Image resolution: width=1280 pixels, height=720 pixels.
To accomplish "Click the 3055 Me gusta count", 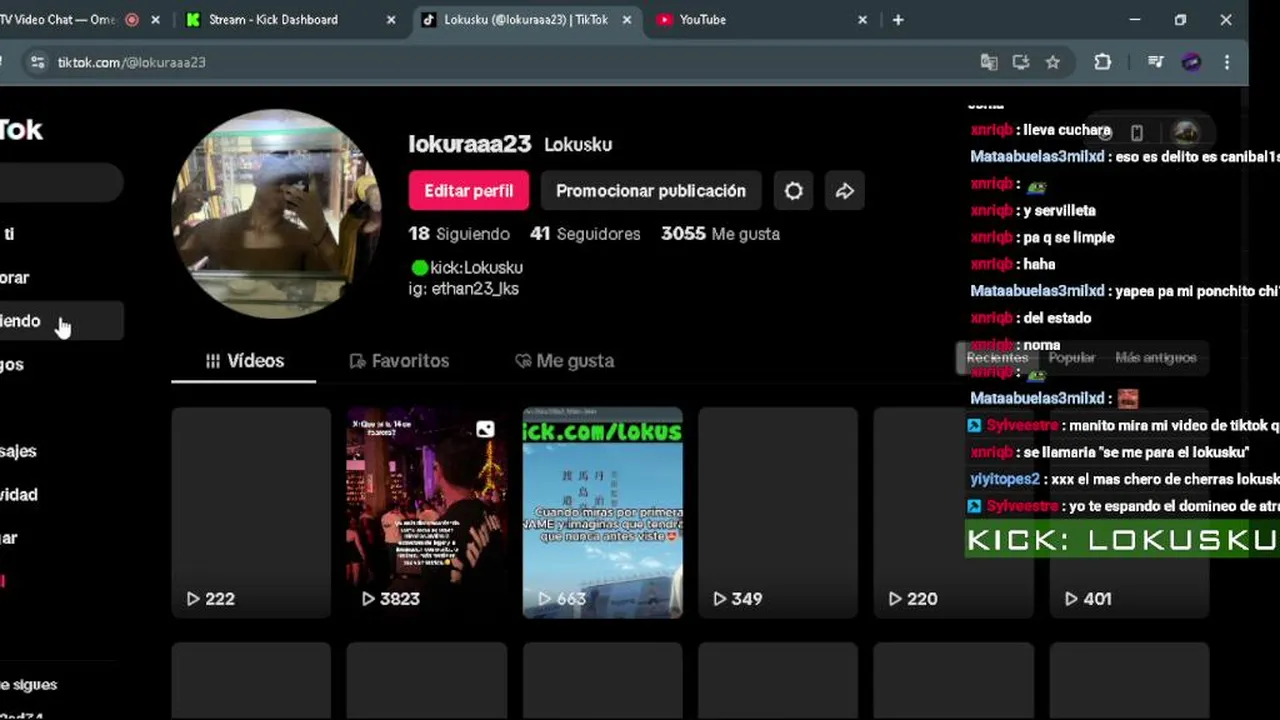I will (x=720, y=234).
